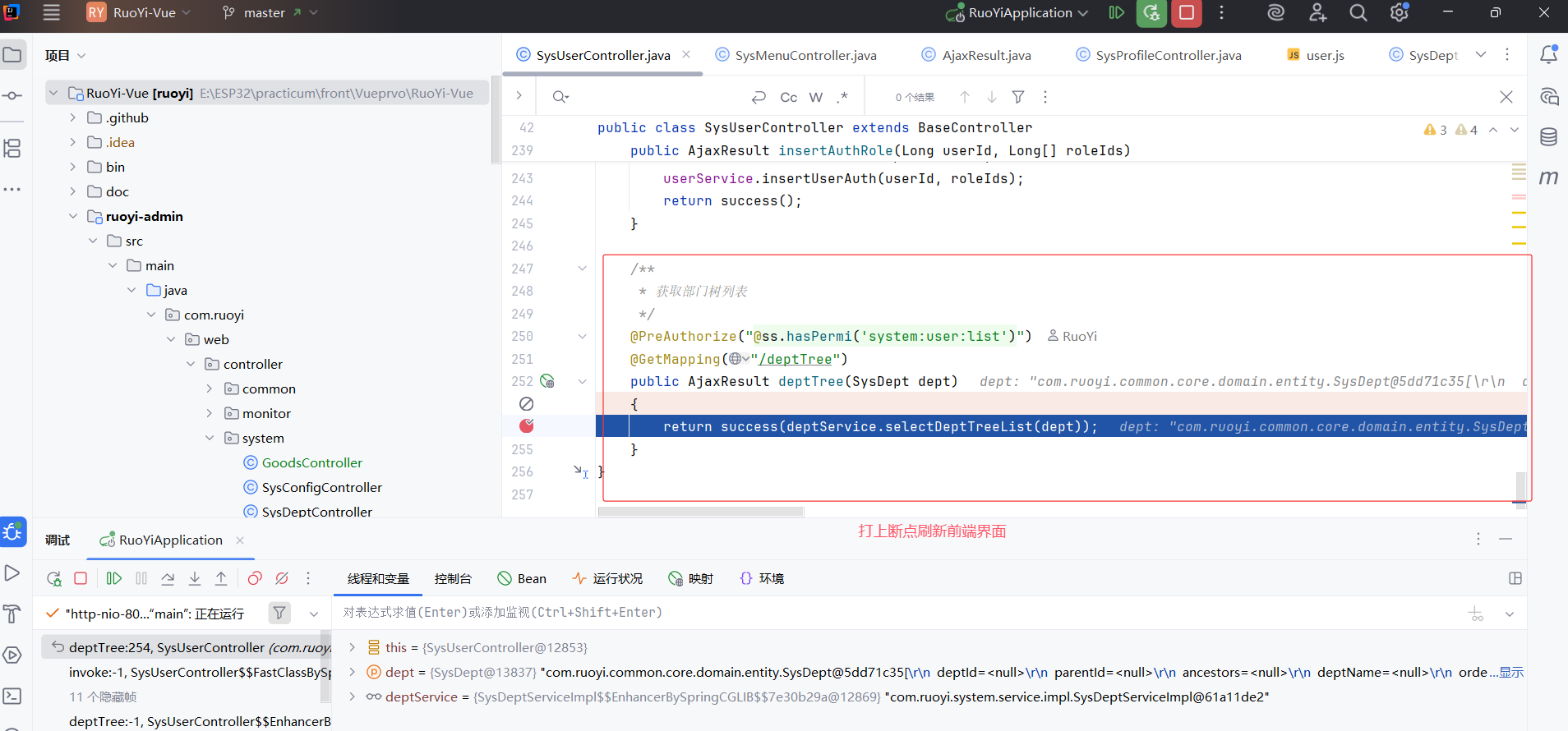
Task: Toggle match case Cc in search bar
Action: (788, 97)
